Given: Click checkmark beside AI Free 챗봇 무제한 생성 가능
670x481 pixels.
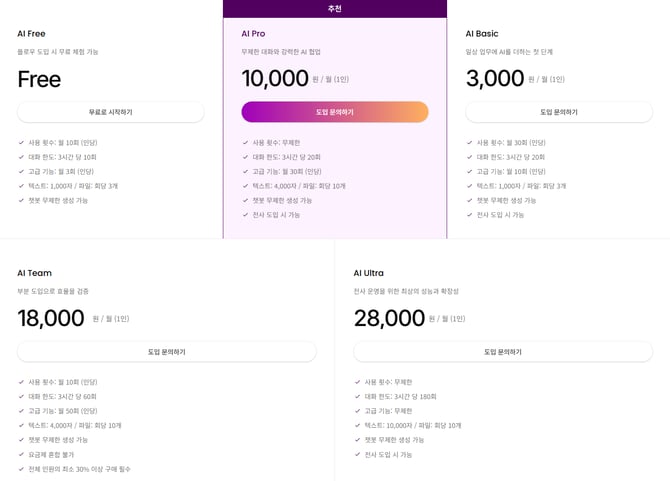Looking at the screenshot, I should click(x=21, y=200).
